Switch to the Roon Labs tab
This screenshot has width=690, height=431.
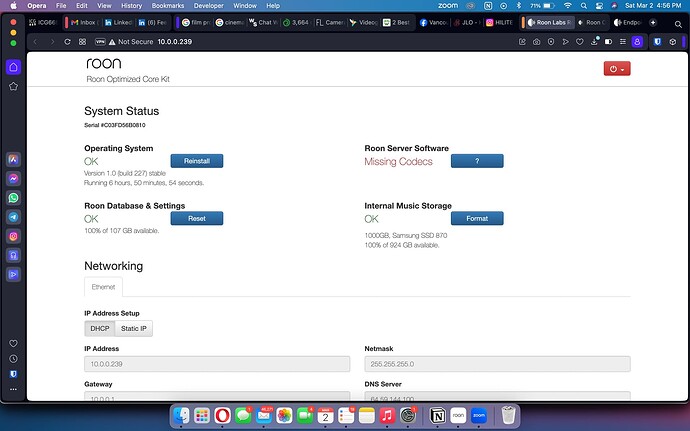[x=549, y=22]
